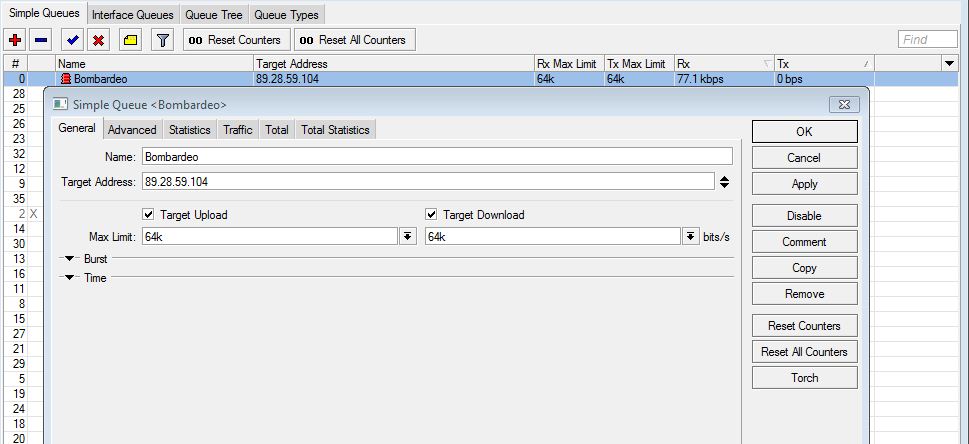This screenshot has width=969, height=444.
Task: Click the Comment button
Action: click(805, 242)
